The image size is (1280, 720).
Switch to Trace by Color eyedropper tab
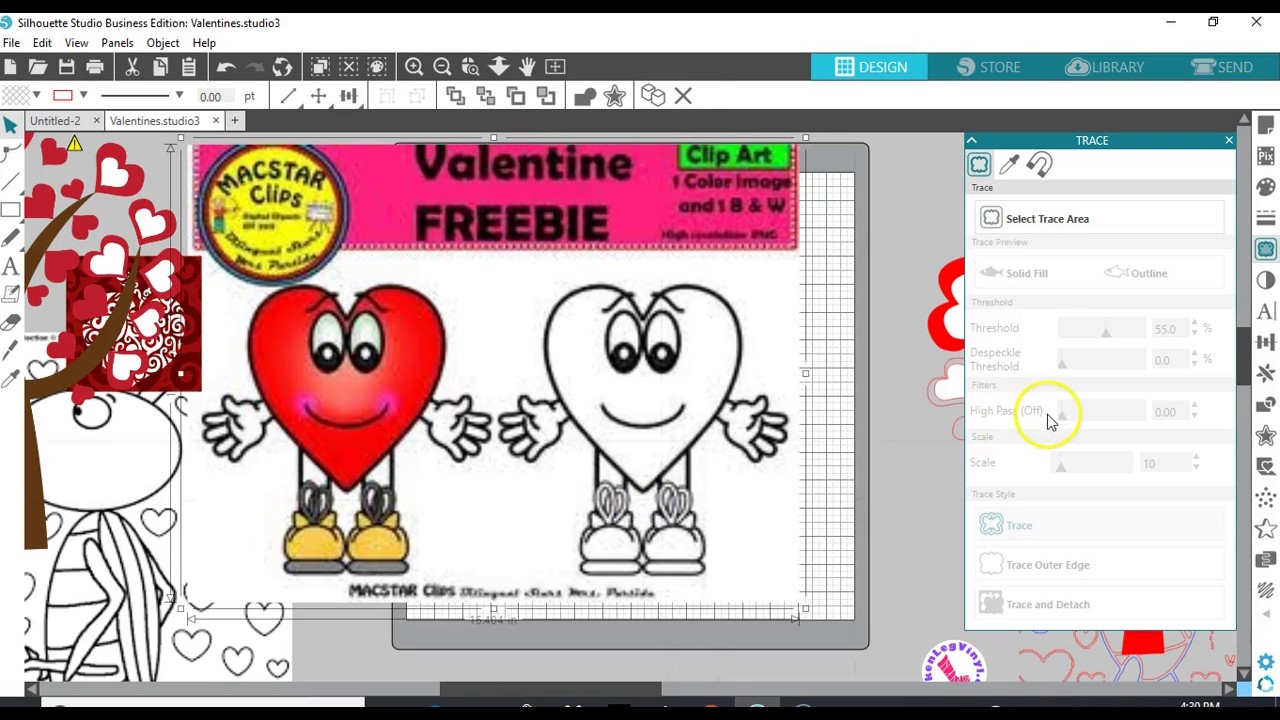(x=1009, y=165)
